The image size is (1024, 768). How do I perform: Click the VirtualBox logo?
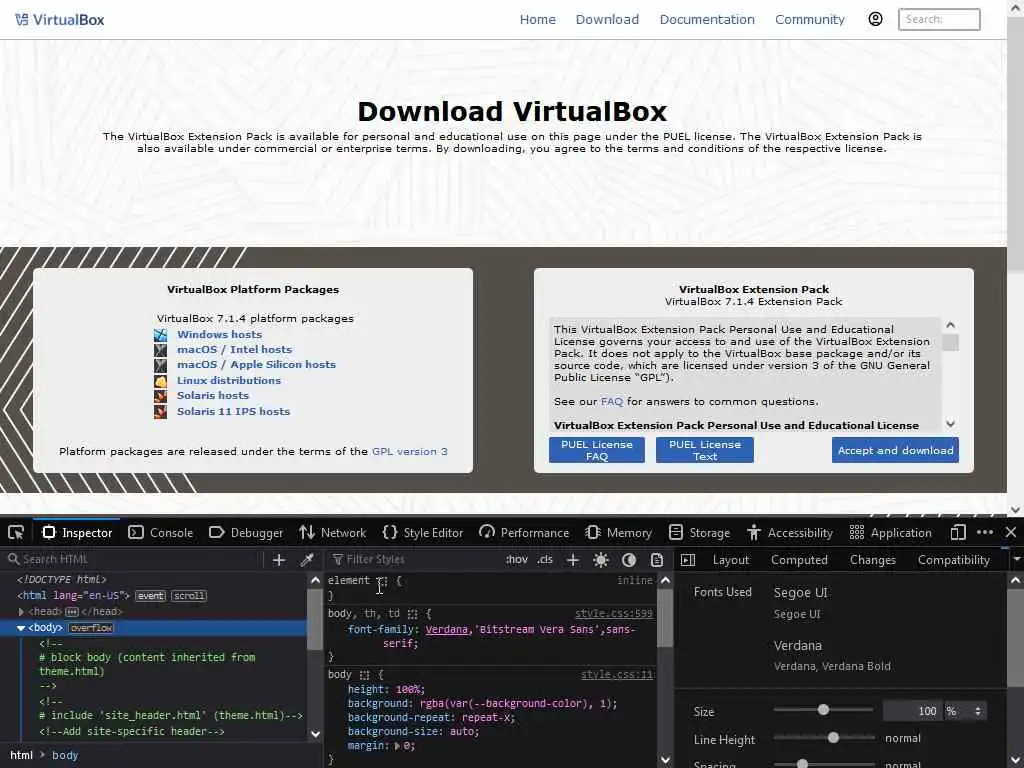point(59,20)
